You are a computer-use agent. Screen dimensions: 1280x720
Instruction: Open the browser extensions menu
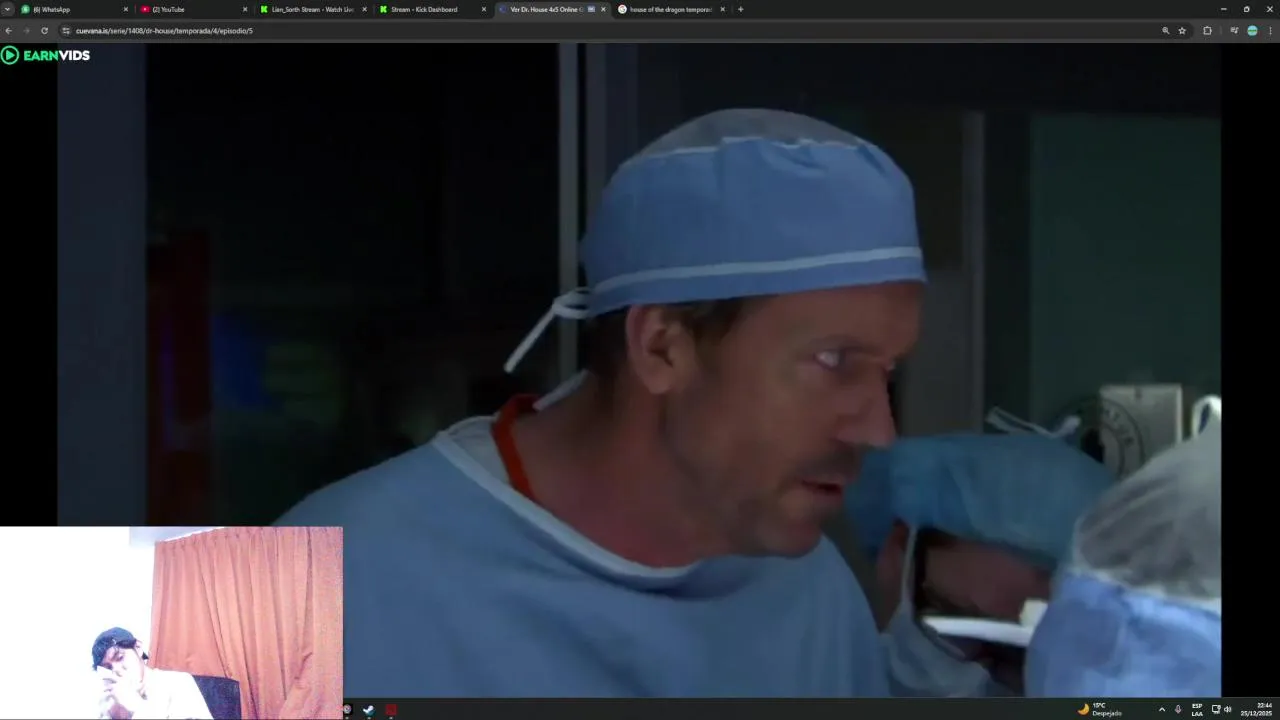(x=1207, y=31)
